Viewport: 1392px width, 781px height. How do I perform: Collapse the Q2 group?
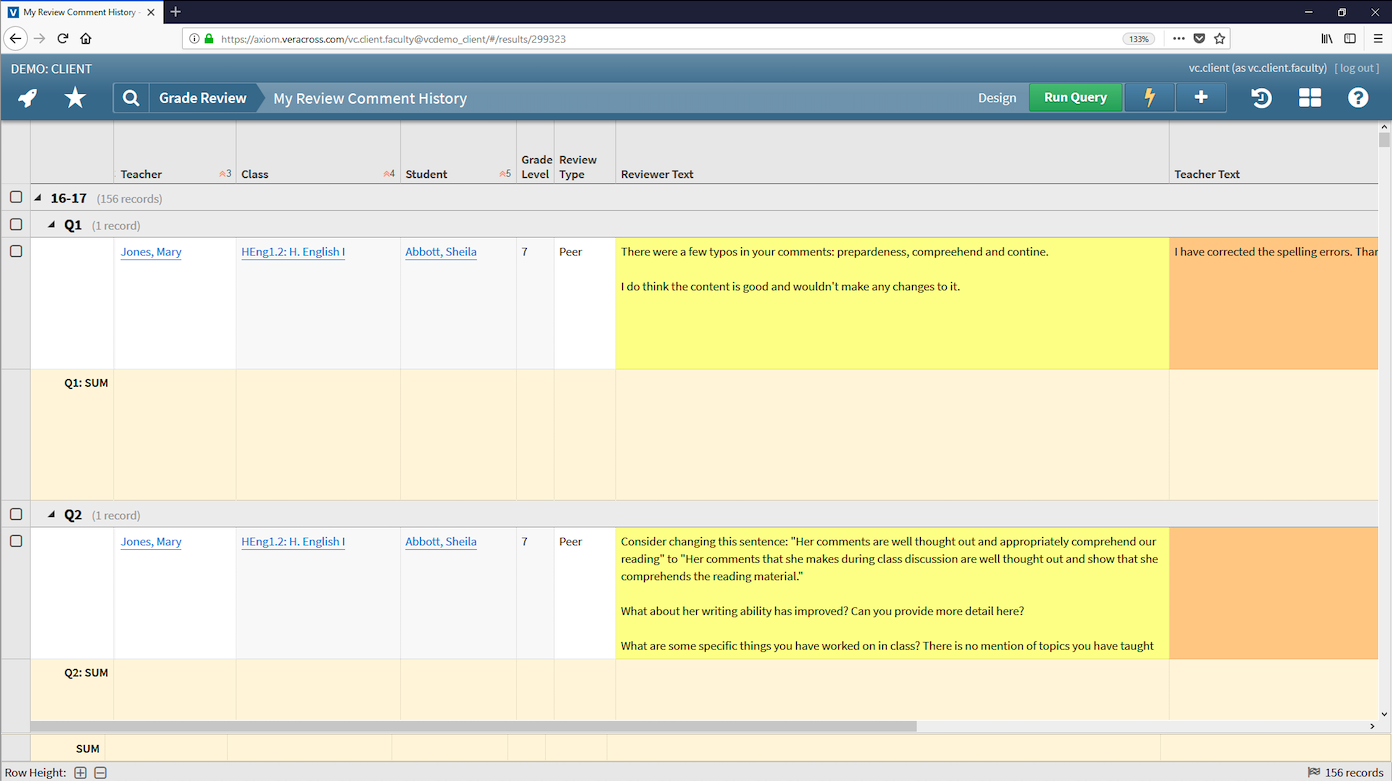53,514
